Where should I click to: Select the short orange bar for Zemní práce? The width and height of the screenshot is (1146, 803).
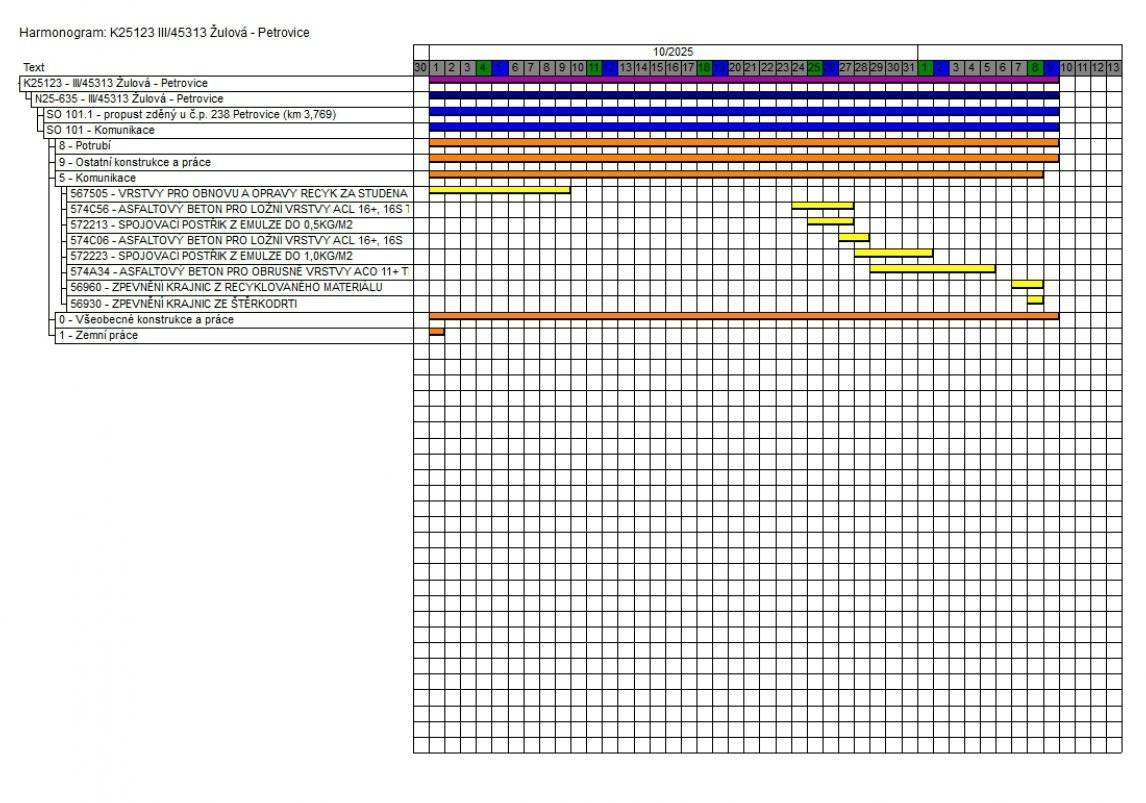click(436, 331)
